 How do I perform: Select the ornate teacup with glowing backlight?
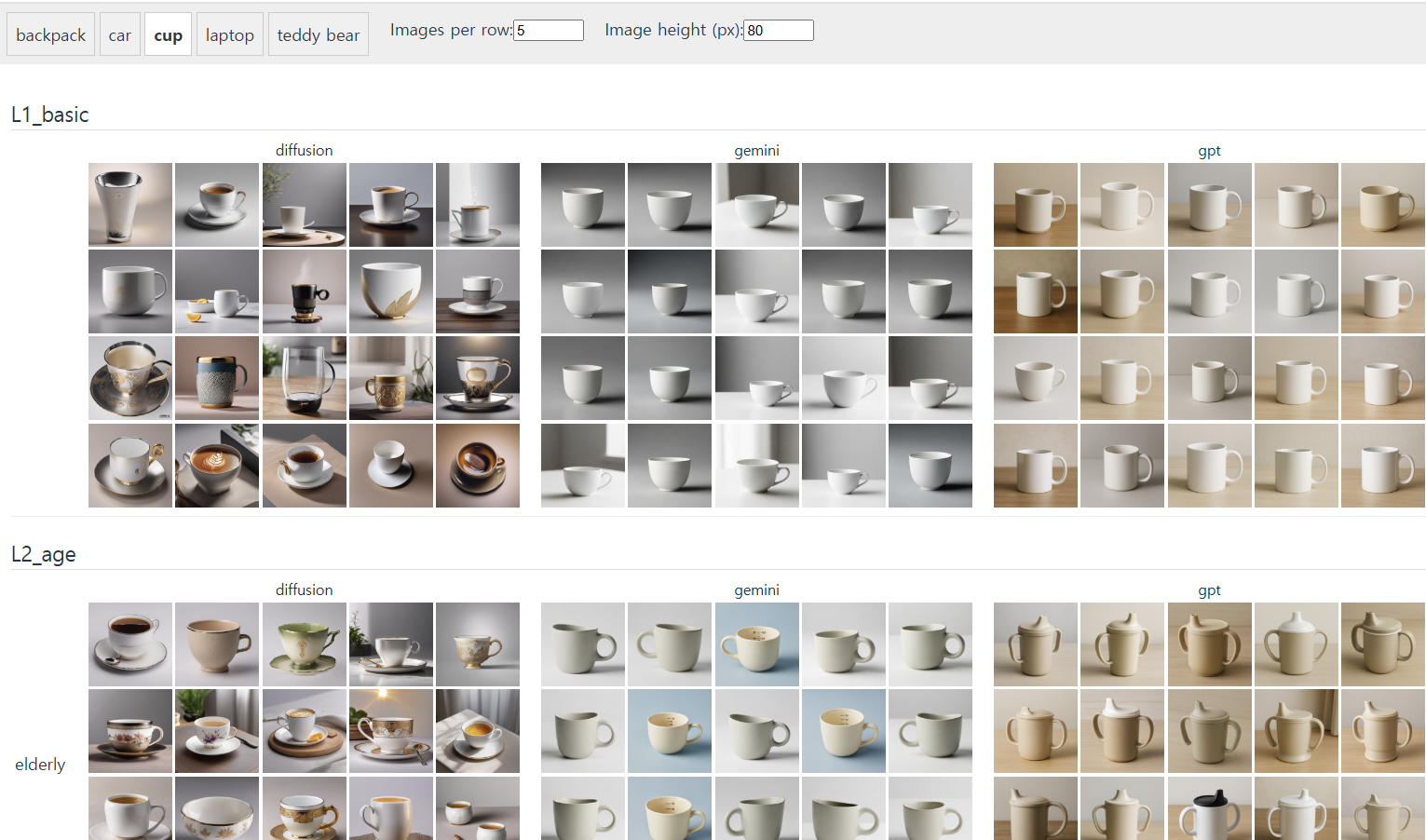coord(391,731)
